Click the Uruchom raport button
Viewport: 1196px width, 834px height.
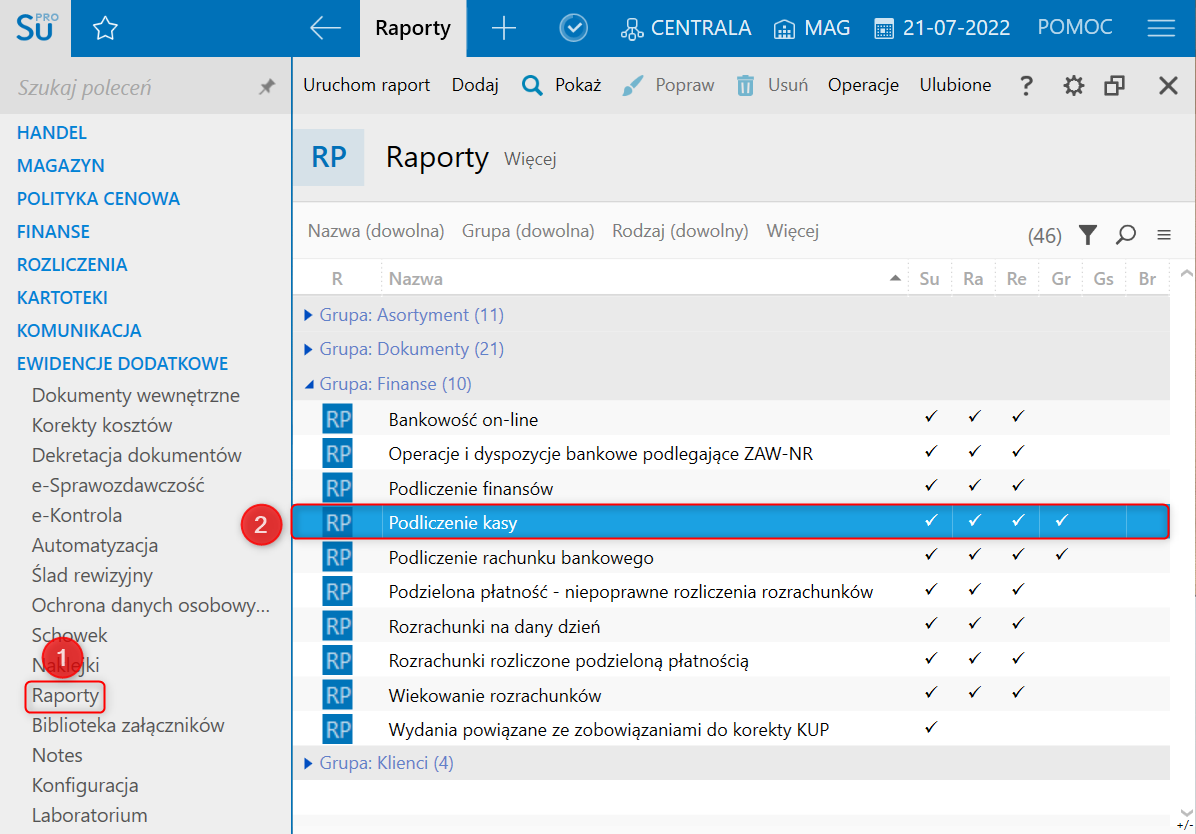pyautogui.click(x=366, y=85)
